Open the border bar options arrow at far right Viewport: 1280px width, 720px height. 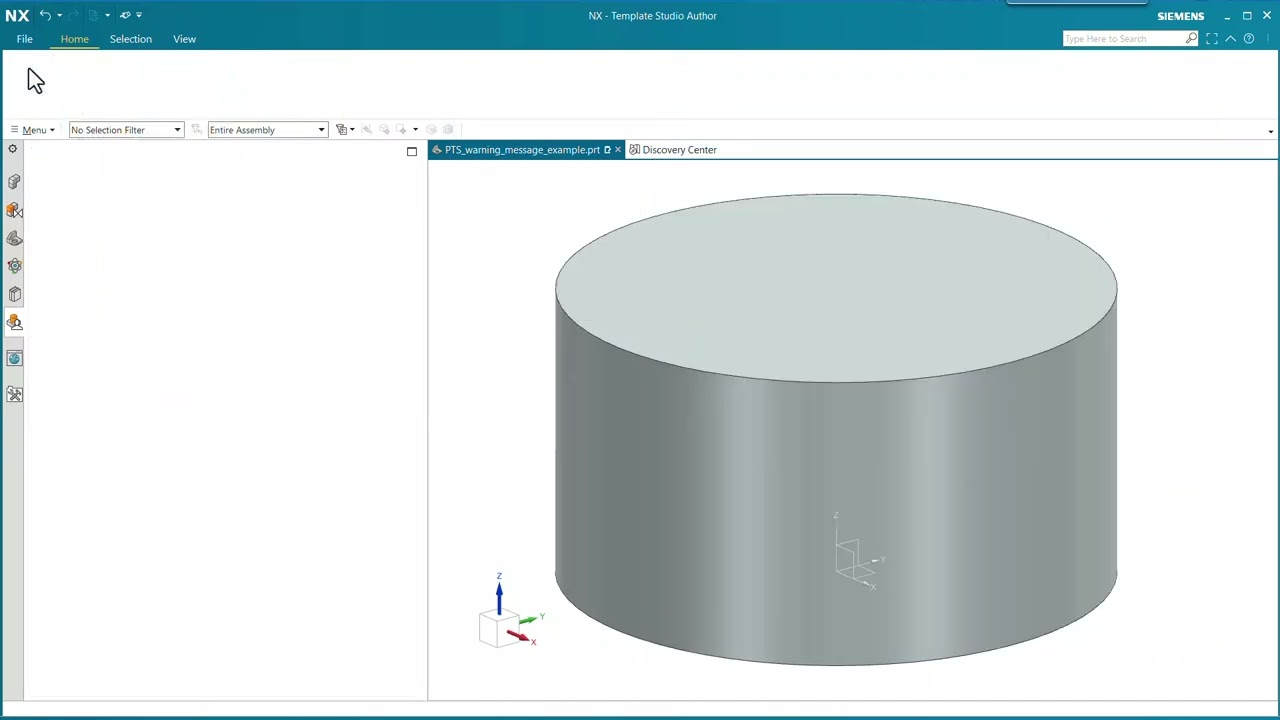pyautogui.click(x=1271, y=131)
